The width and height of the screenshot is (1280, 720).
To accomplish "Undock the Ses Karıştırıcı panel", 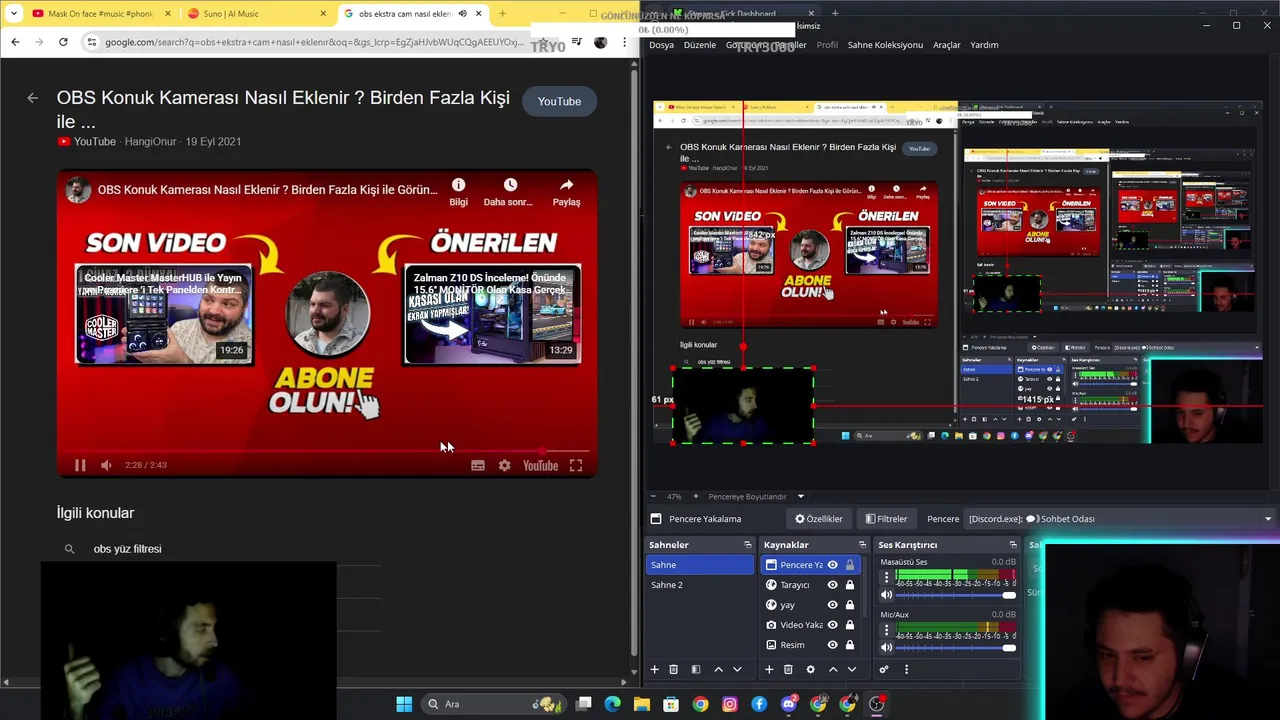I will click(x=1012, y=545).
